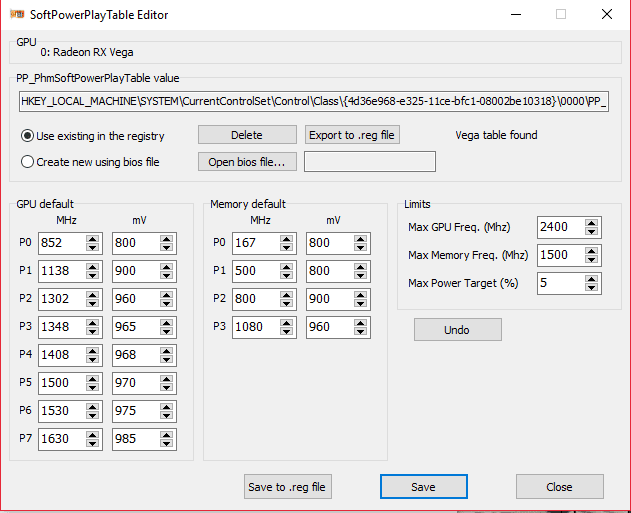Click the Delete button
The image size is (631, 513).
tap(247, 135)
